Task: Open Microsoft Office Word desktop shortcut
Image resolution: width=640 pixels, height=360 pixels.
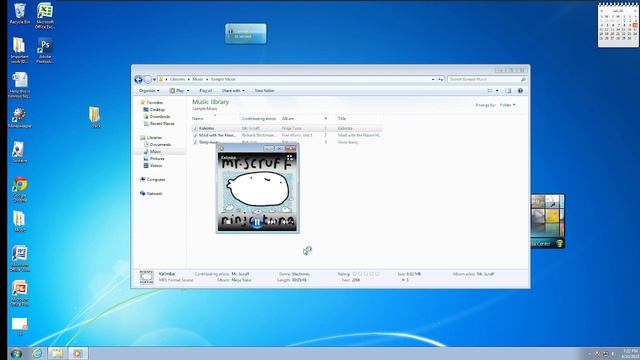Action: point(20,259)
